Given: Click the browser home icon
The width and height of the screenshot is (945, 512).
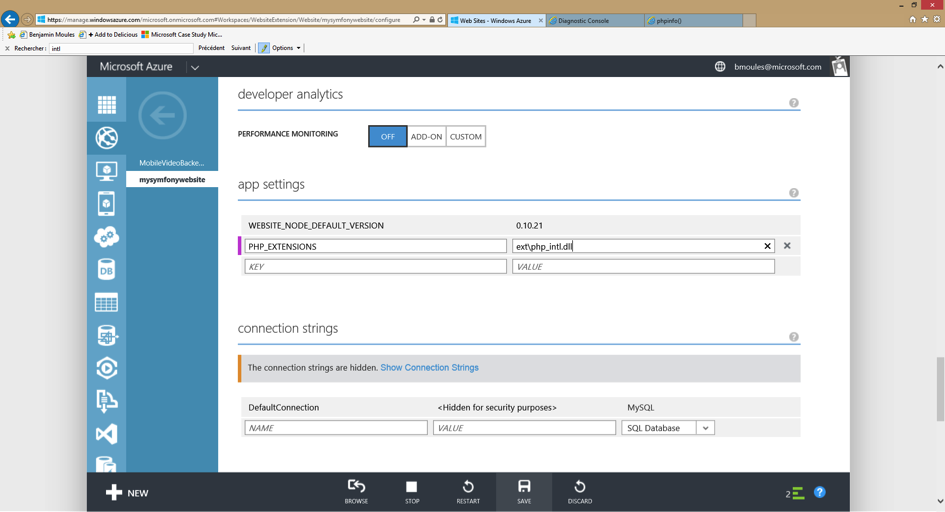Looking at the screenshot, I should pyautogui.click(x=912, y=19).
